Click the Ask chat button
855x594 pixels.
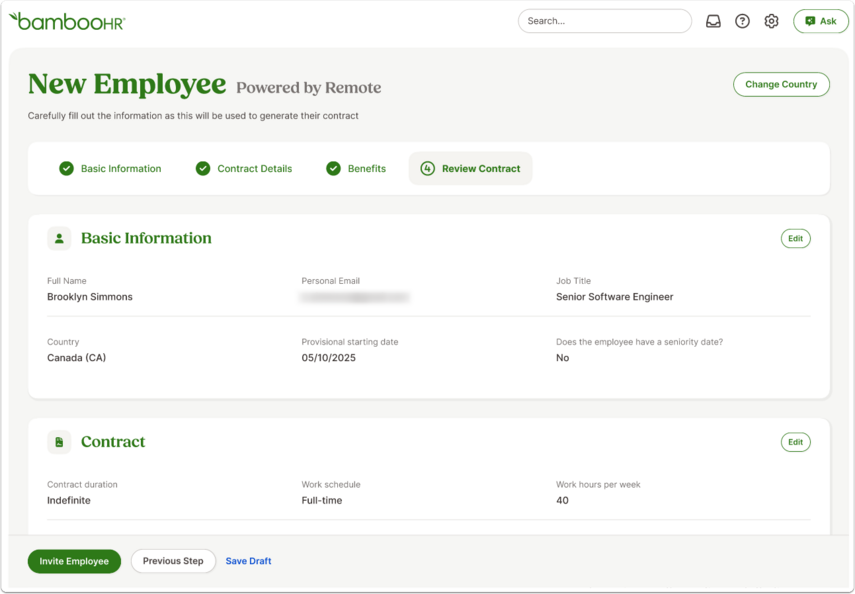821,21
